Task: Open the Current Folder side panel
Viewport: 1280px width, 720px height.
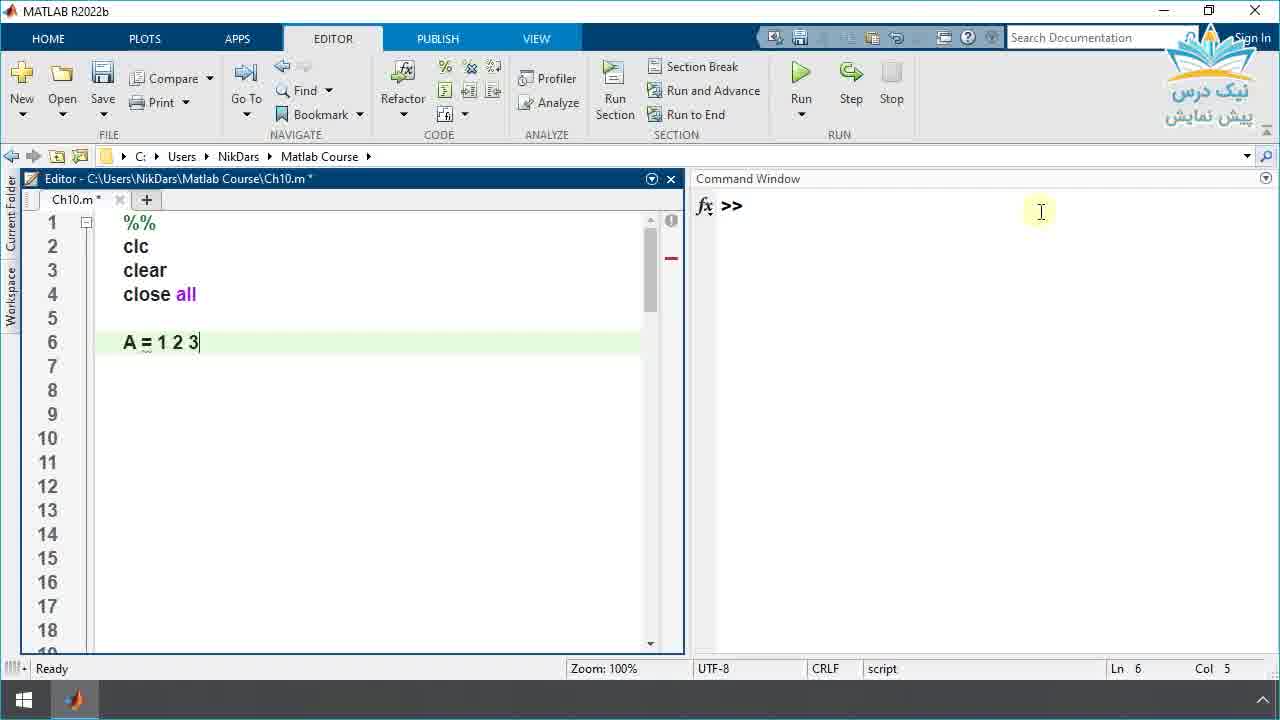Action: click(x=11, y=213)
